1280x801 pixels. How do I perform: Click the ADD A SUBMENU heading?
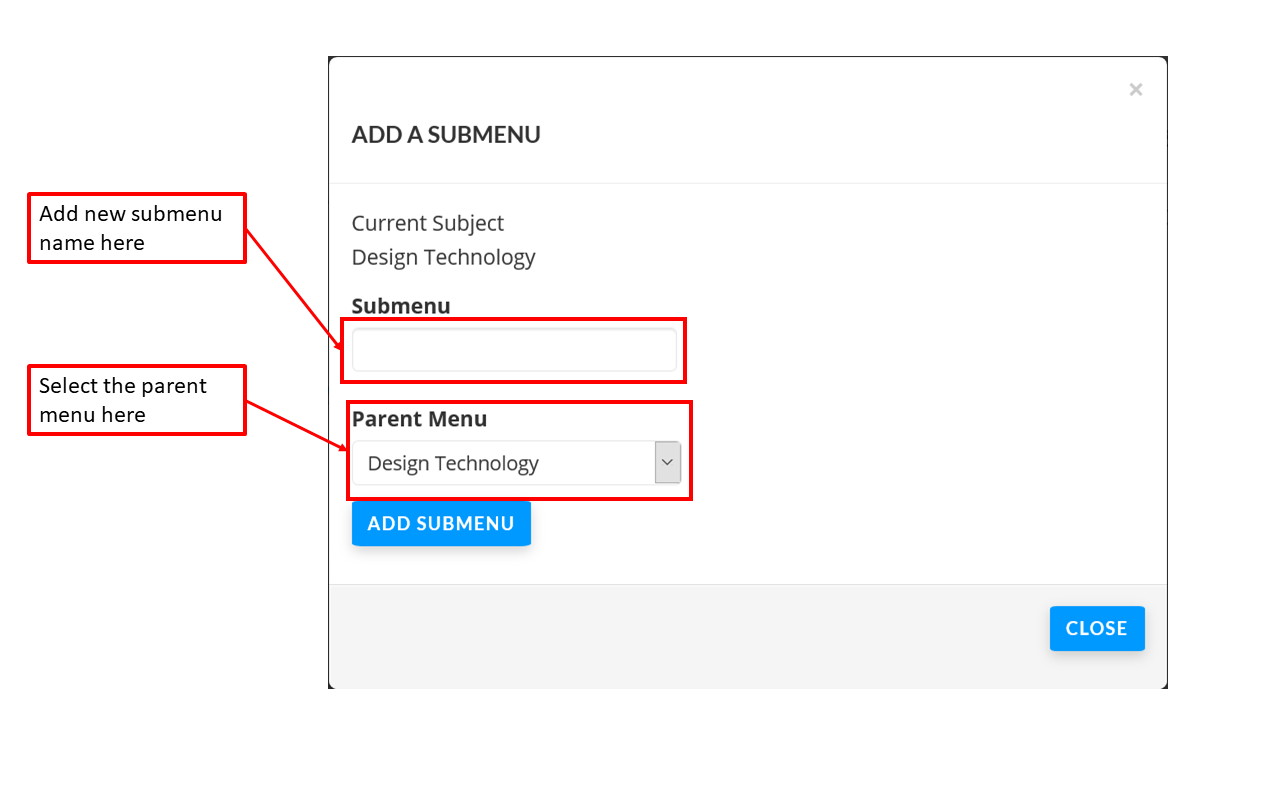coord(446,135)
